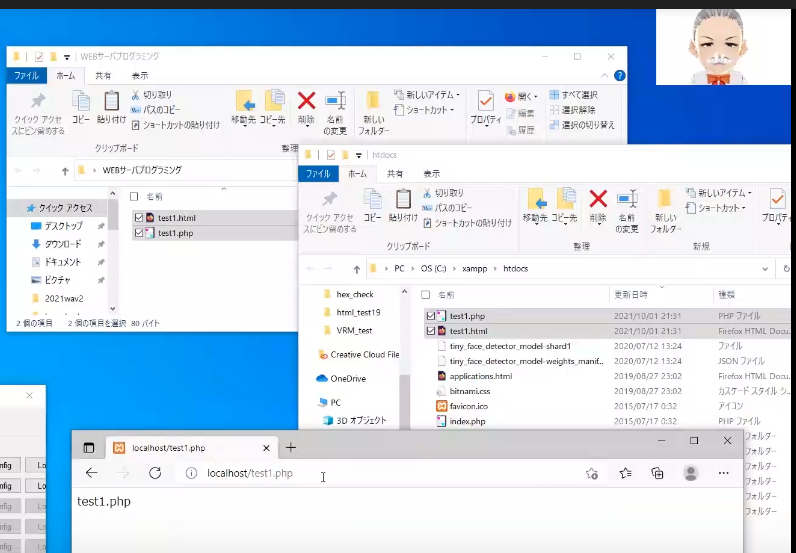This screenshot has height=553, width=796.
Task: Pin to Quick Access in htdocs window
Action: pos(330,199)
